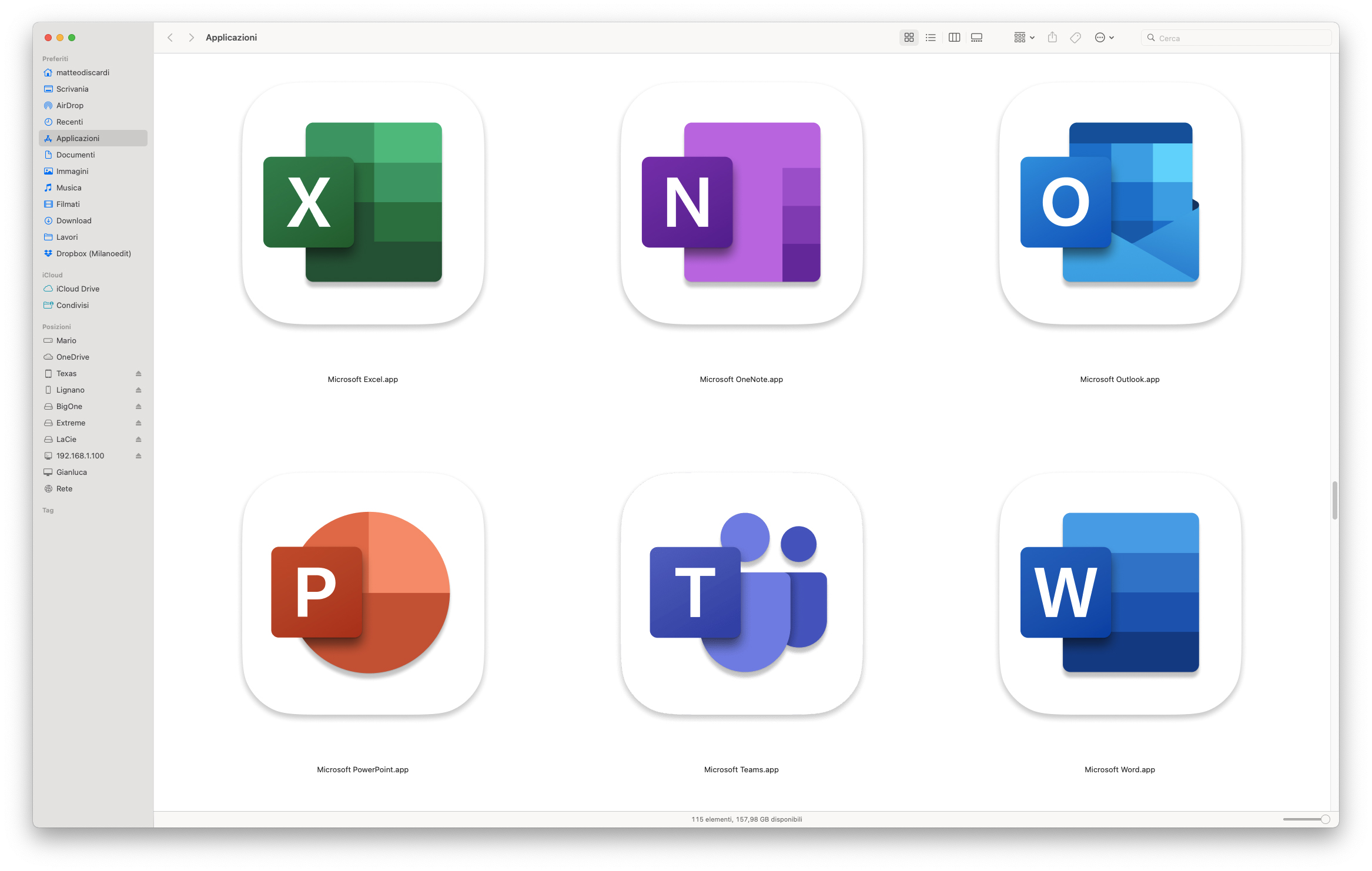Switch to column view
1372x871 pixels.
tap(954, 38)
